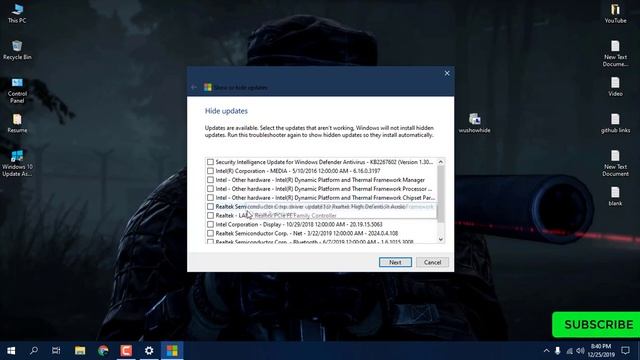
Task: Open Control Panel desktop shortcut
Action: coord(17,90)
